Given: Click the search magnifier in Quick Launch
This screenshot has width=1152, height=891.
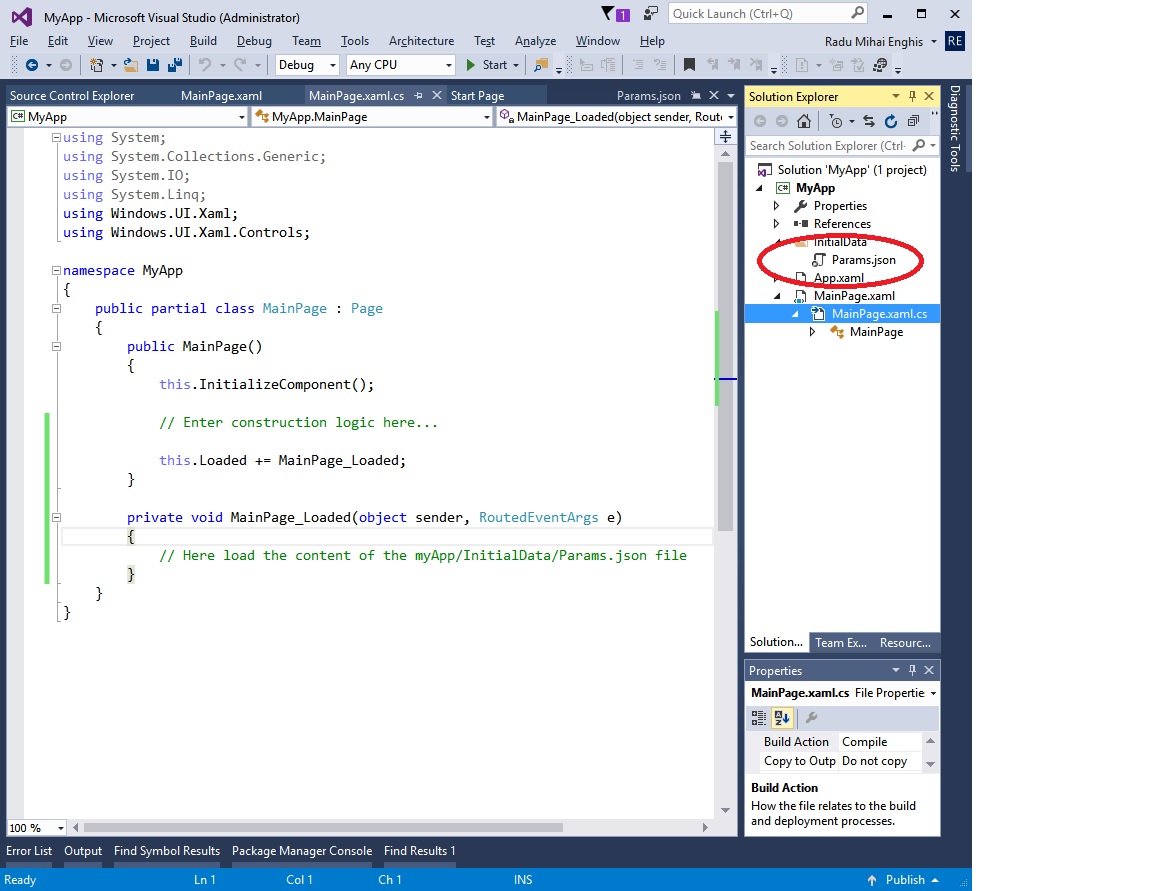Looking at the screenshot, I should click(x=857, y=13).
